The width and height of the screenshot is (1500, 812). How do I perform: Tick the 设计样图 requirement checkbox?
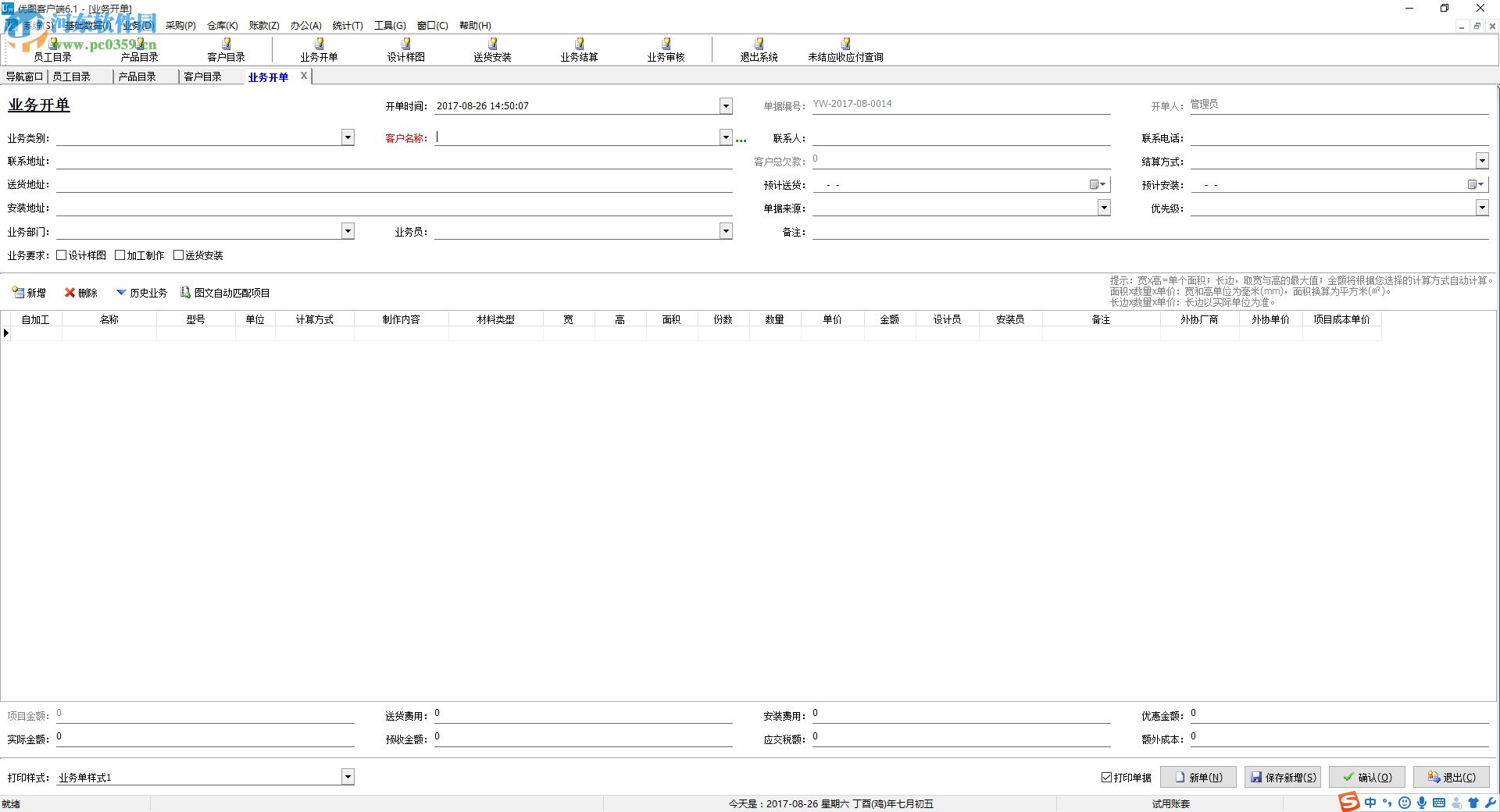61,255
